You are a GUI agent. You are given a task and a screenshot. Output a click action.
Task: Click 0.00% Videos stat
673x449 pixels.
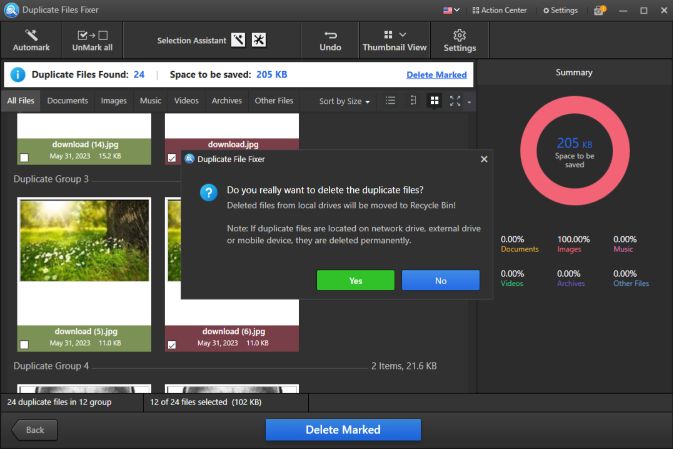pos(512,278)
